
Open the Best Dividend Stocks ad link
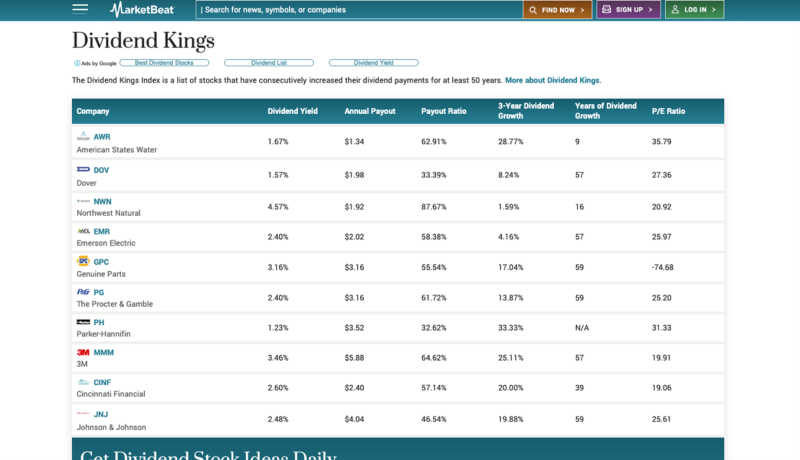click(x=164, y=63)
